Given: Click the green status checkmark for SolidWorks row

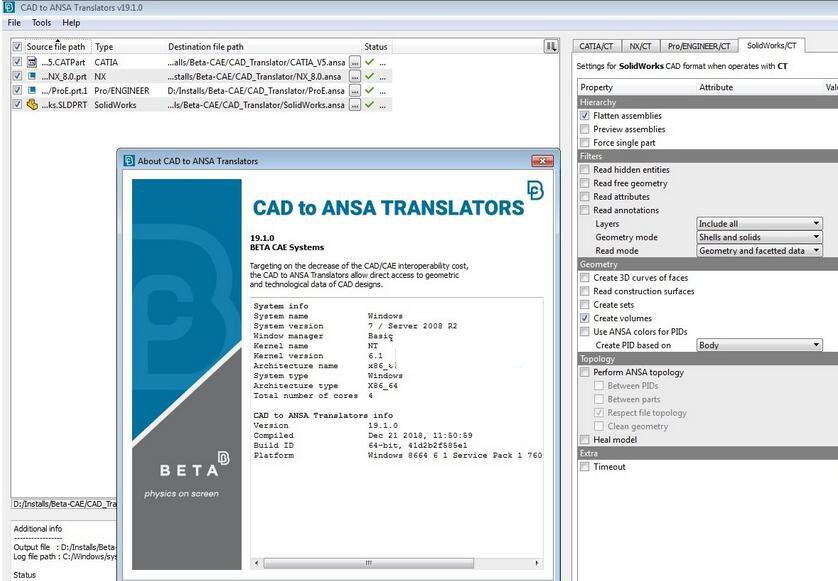Looking at the screenshot, I should (x=369, y=105).
